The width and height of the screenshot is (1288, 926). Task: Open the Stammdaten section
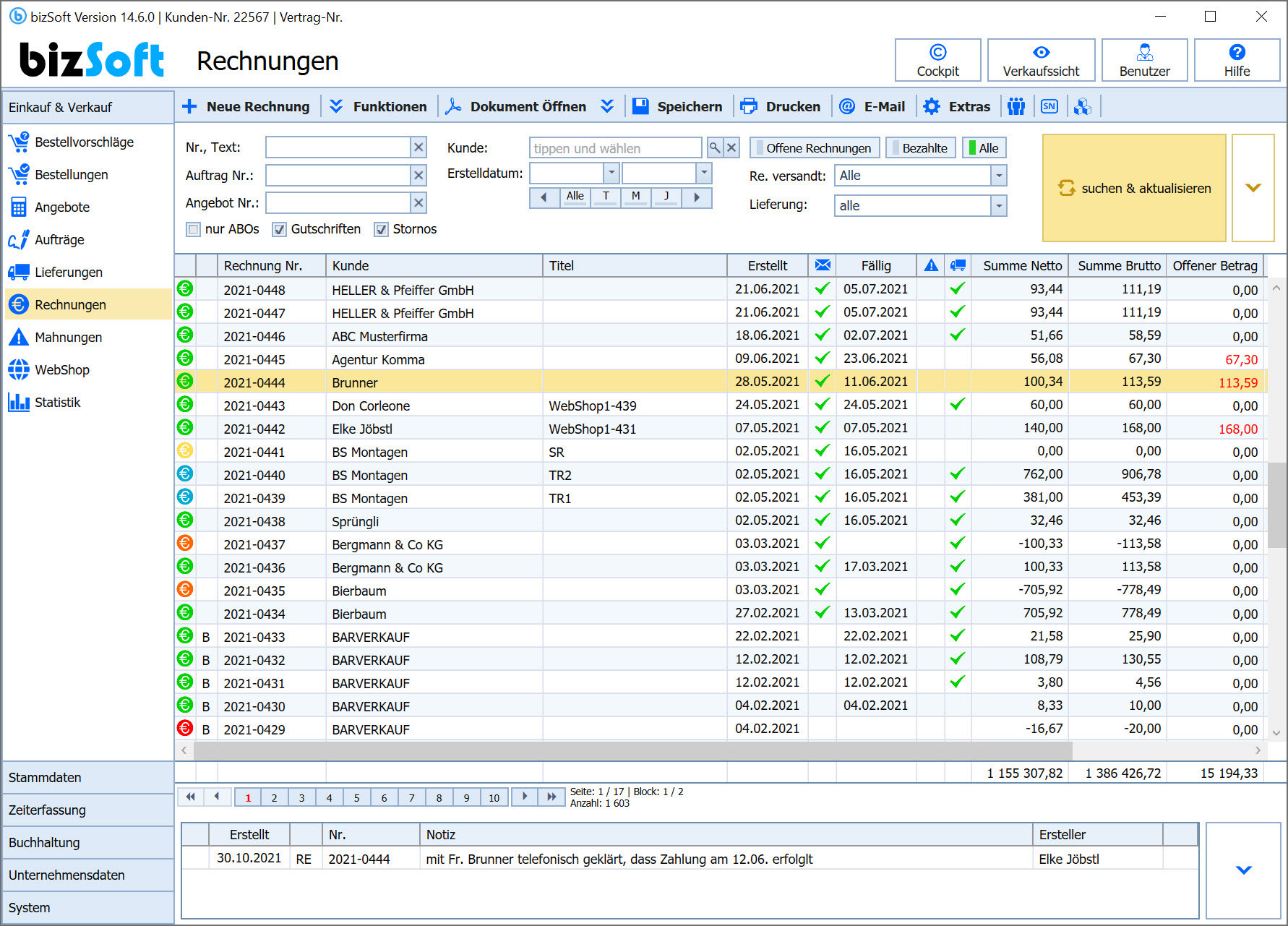click(45, 778)
